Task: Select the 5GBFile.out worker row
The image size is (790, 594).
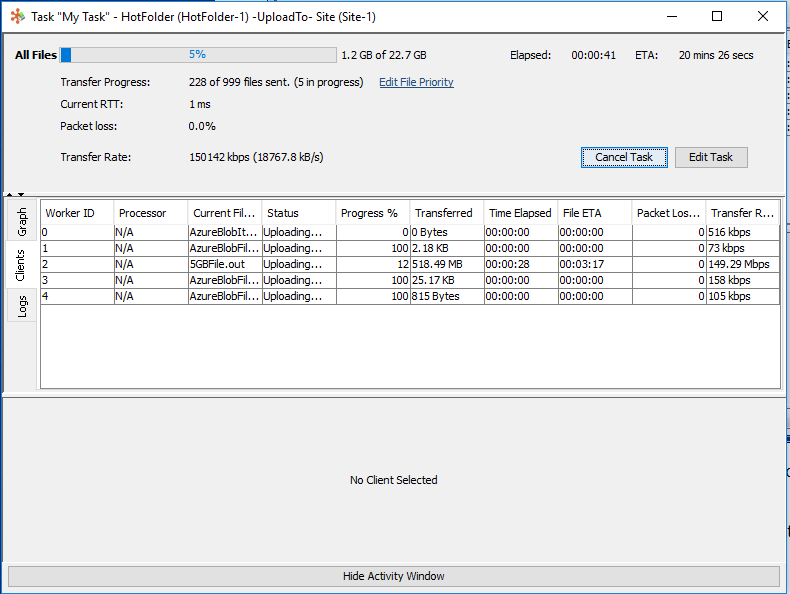Action: [x=224, y=264]
